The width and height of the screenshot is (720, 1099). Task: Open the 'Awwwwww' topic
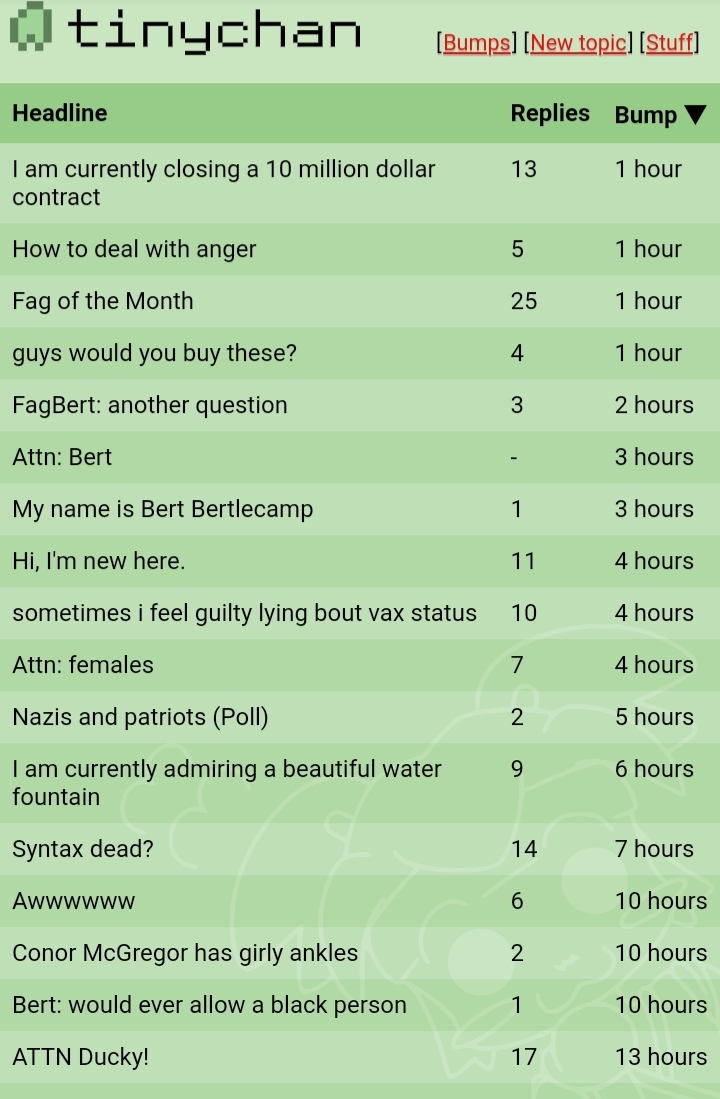pos(73,901)
